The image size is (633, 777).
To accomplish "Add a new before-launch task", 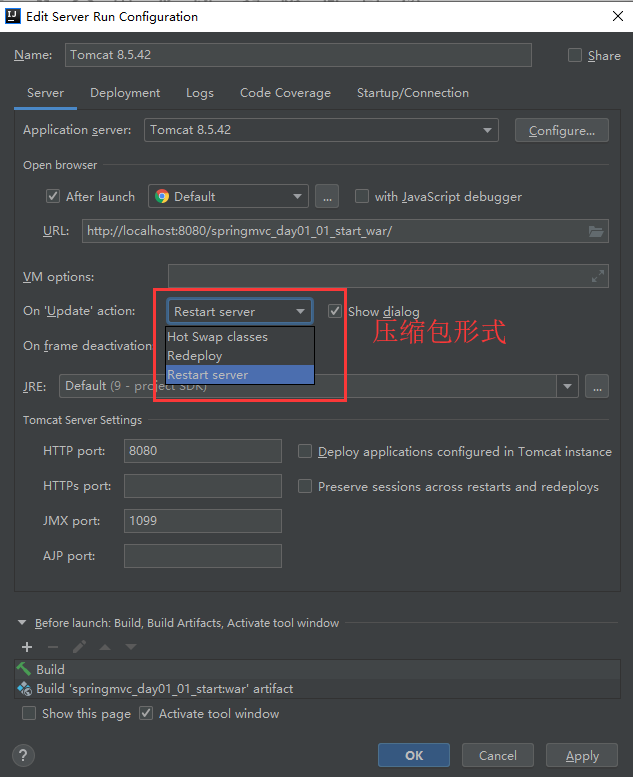I will 27,647.
